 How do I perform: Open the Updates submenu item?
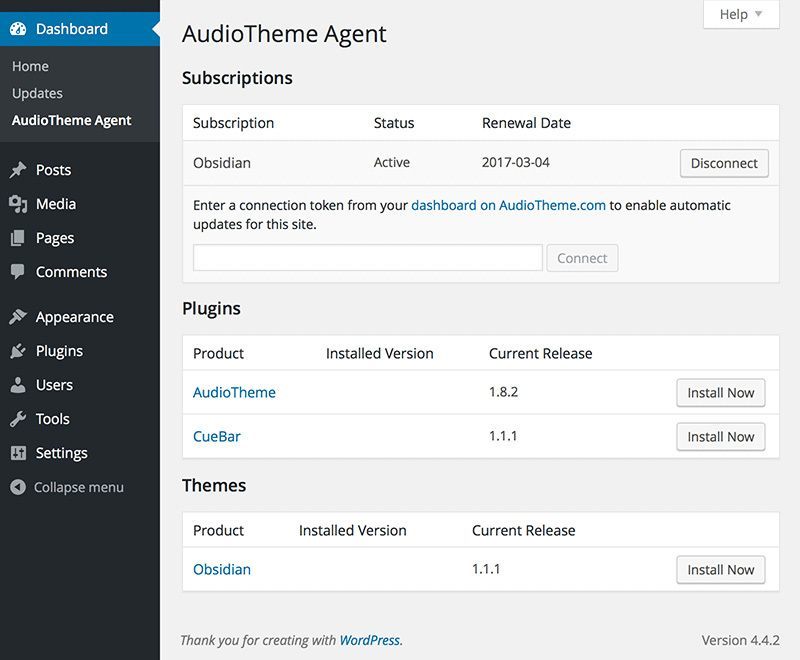coord(37,93)
